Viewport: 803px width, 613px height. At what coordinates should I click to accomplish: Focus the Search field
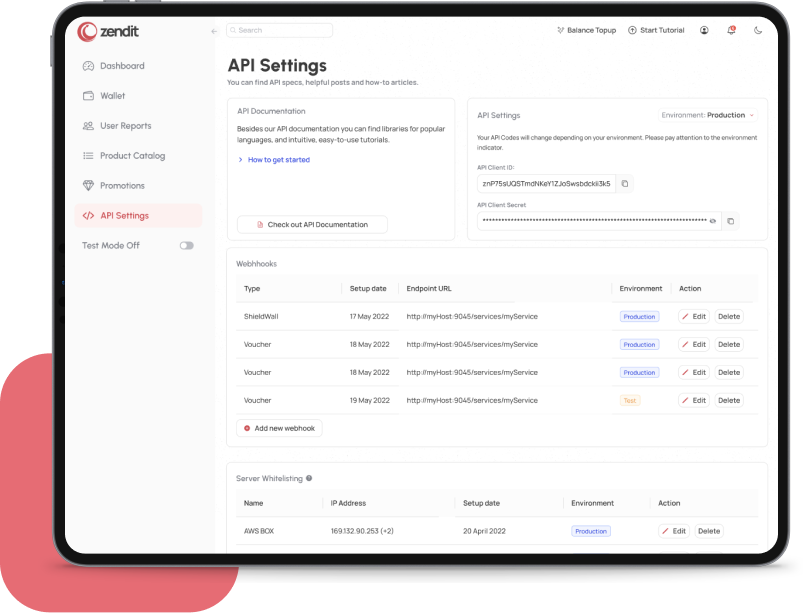(x=280, y=30)
